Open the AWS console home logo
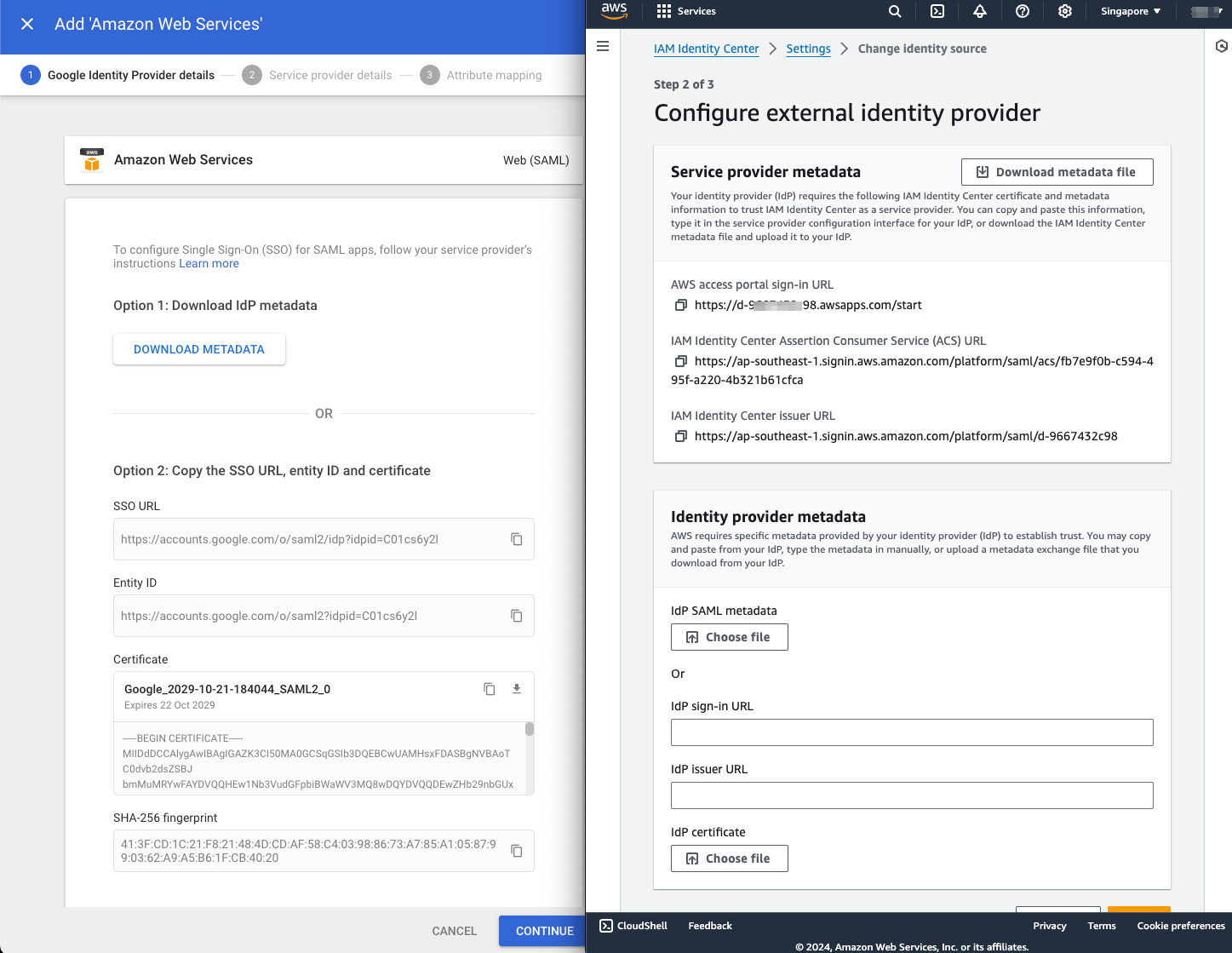The image size is (1232, 953). (614, 11)
